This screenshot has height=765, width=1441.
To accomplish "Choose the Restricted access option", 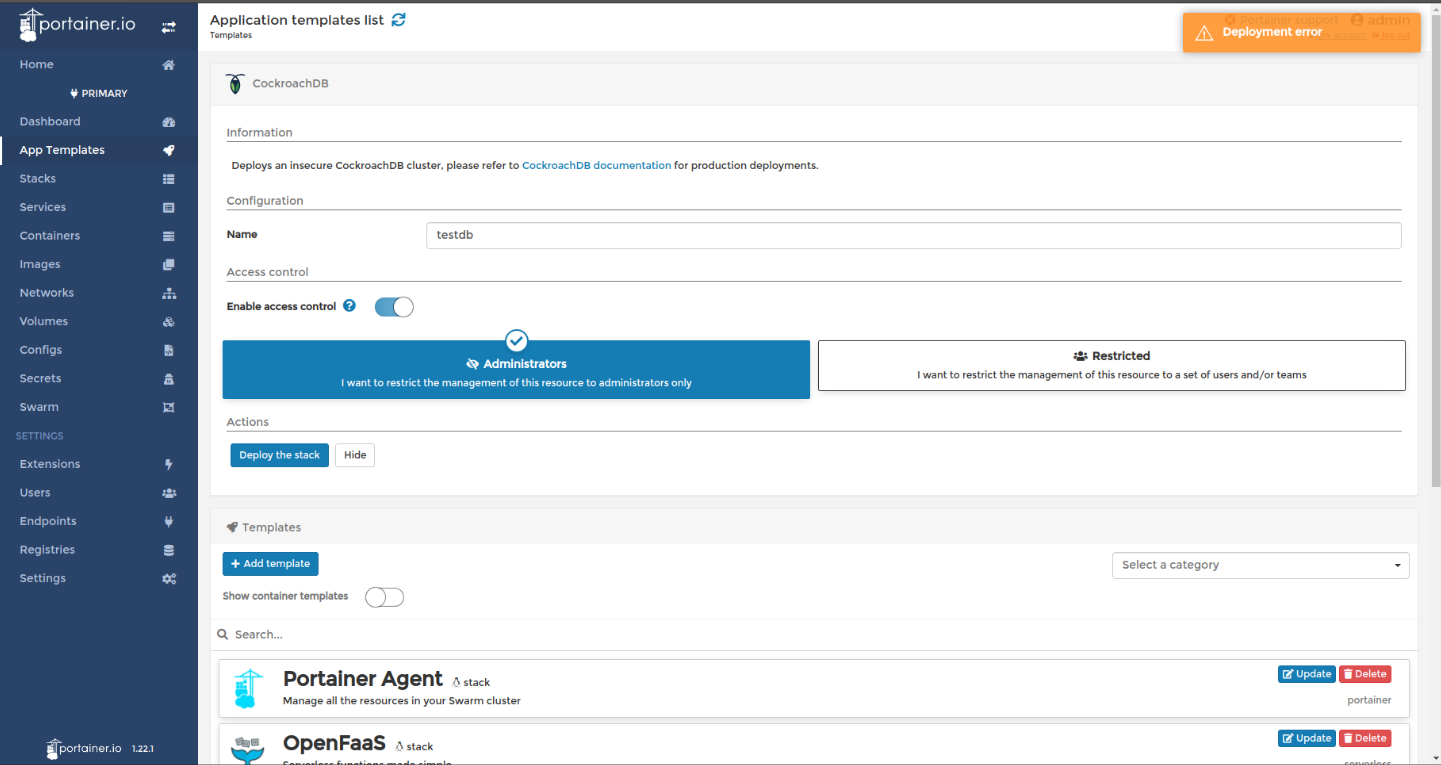I will [1112, 365].
